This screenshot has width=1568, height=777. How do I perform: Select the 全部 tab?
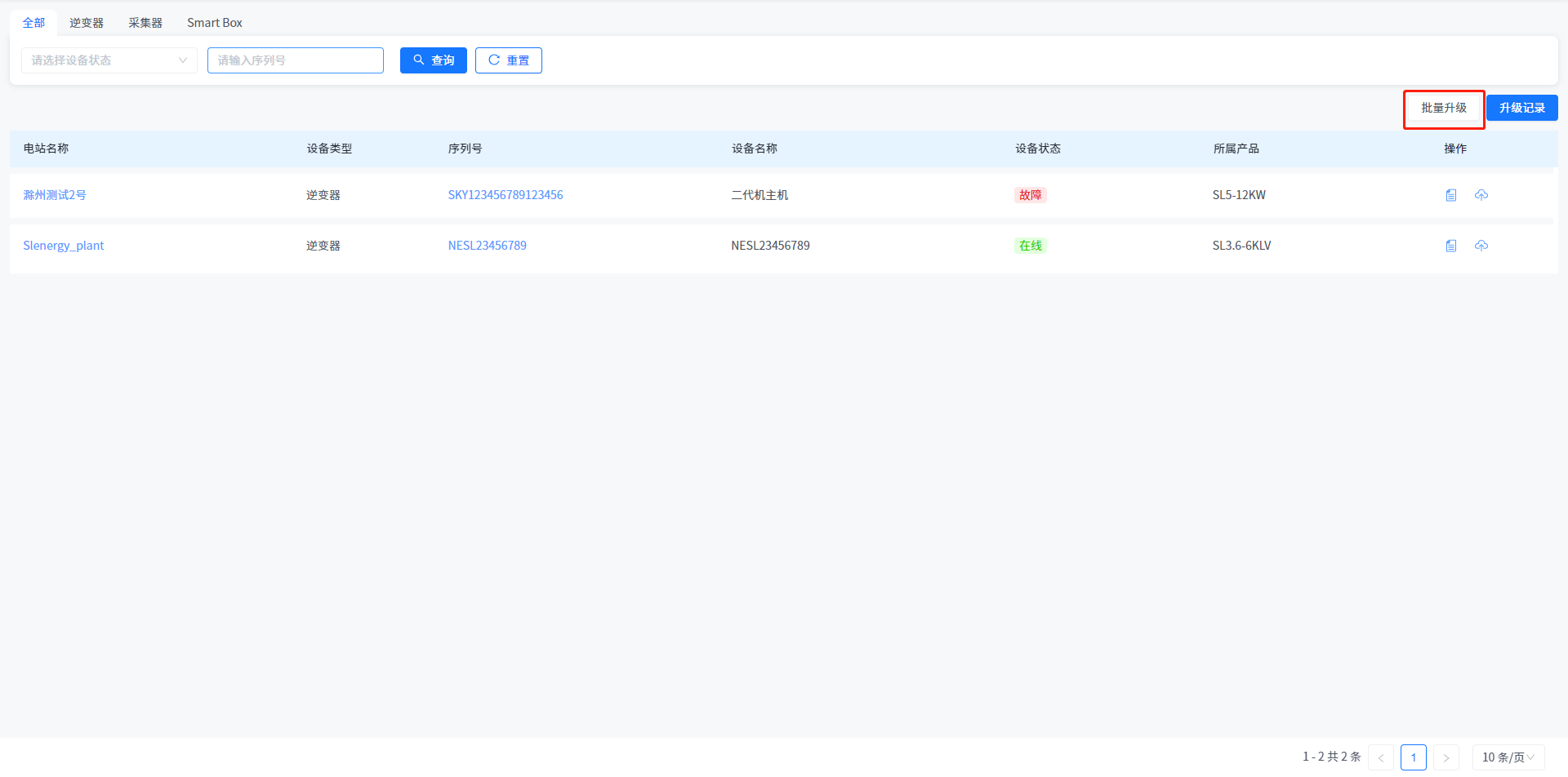click(x=33, y=23)
